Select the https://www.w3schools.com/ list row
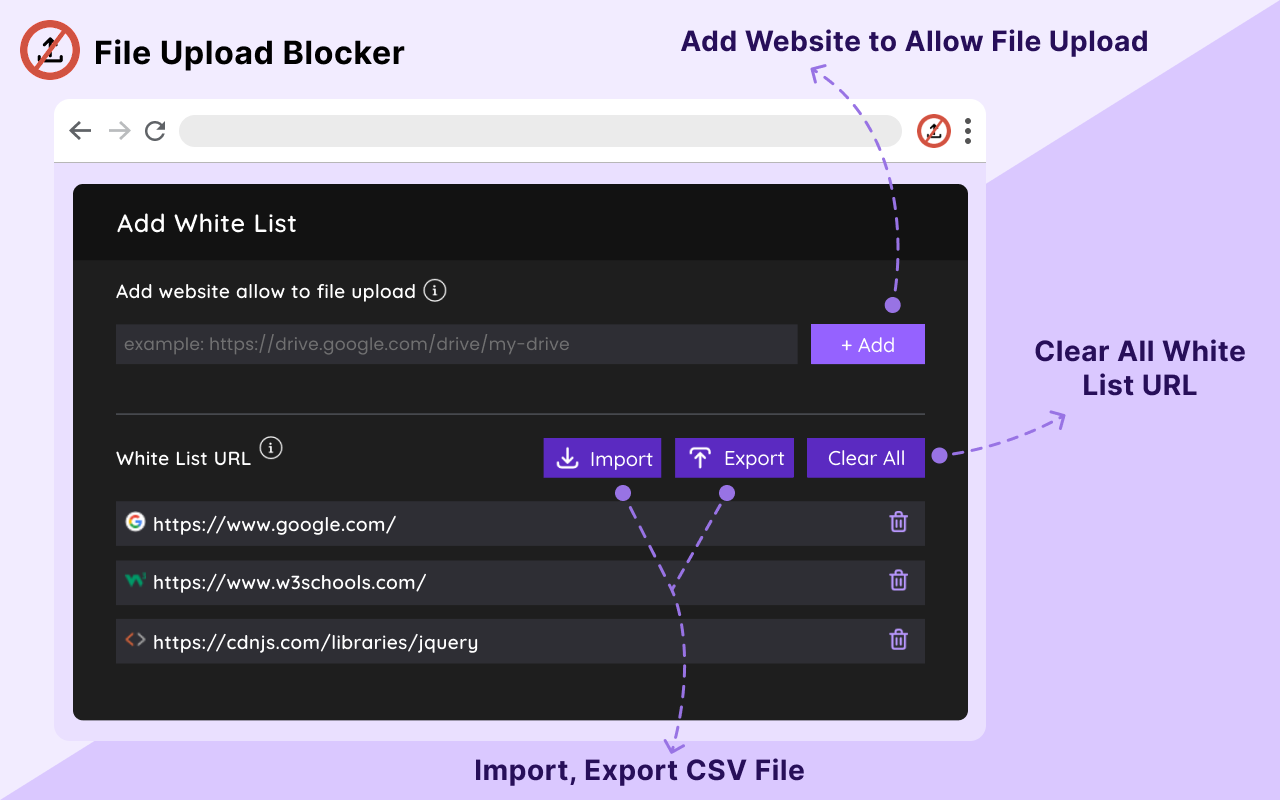The width and height of the screenshot is (1280, 800). click(x=500, y=582)
